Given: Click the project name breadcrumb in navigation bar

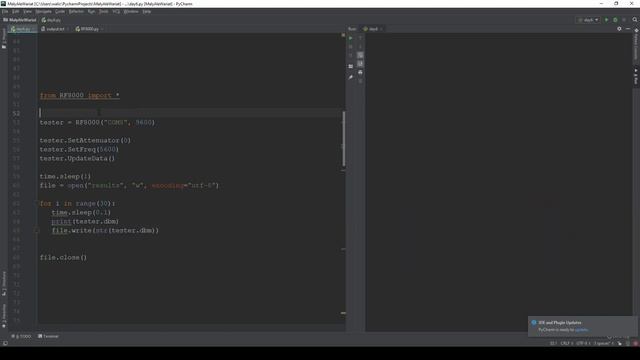Looking at the screenshot, I should [20, 20].
